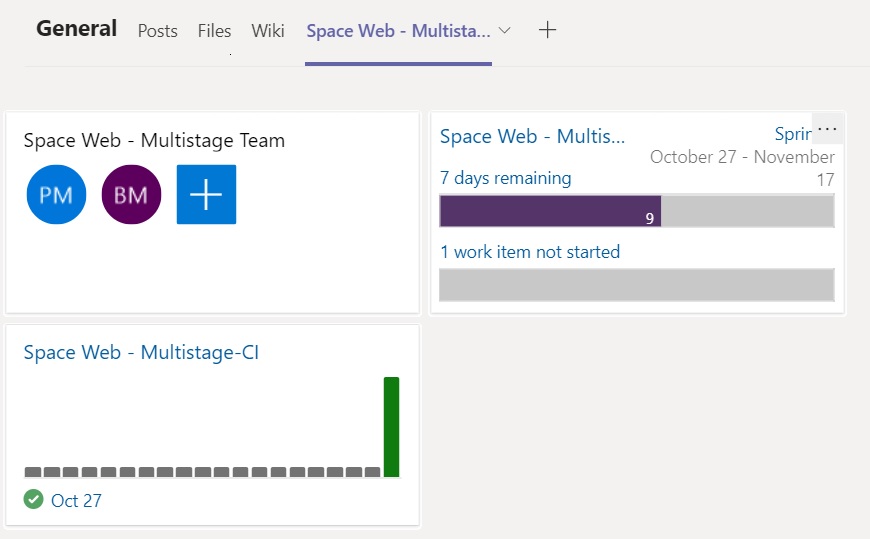Select the Space Web - Multista... tab
The height and width of the screenshot is (539, 870).
398,31
